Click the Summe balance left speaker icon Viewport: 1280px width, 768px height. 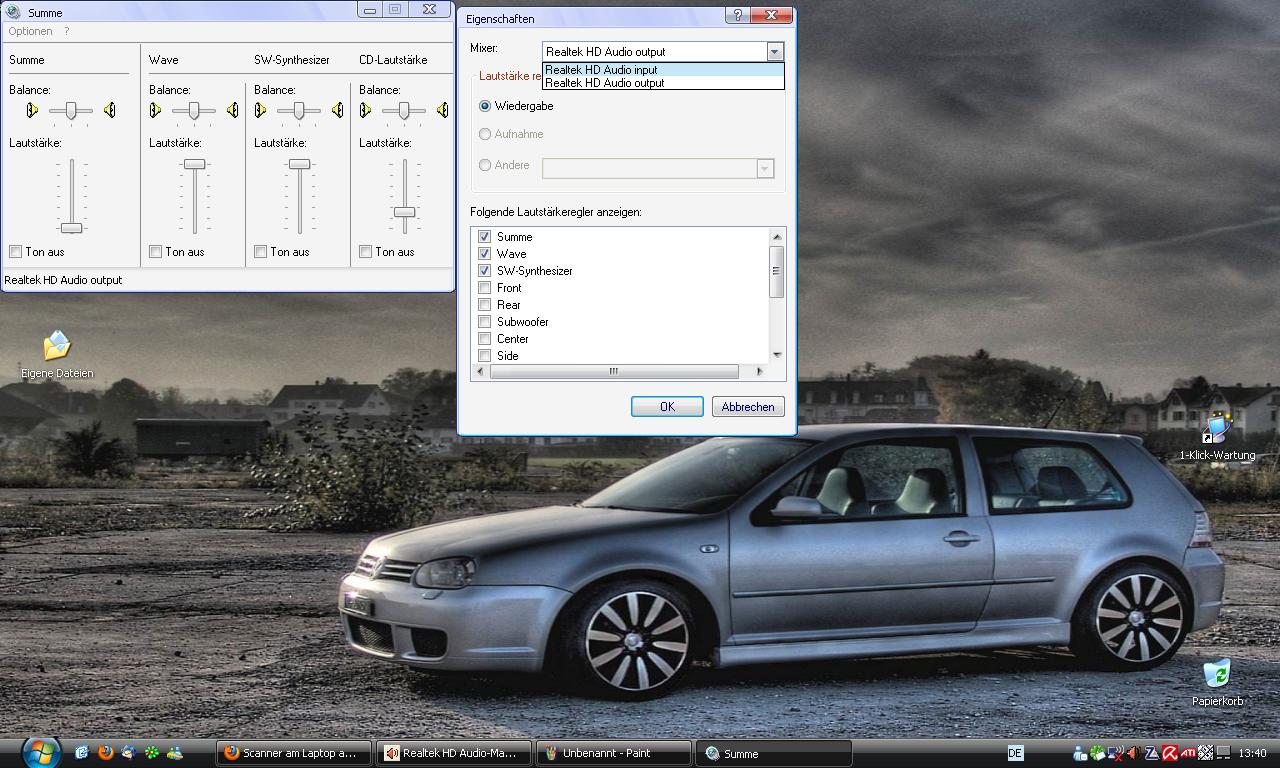[32, 111]
